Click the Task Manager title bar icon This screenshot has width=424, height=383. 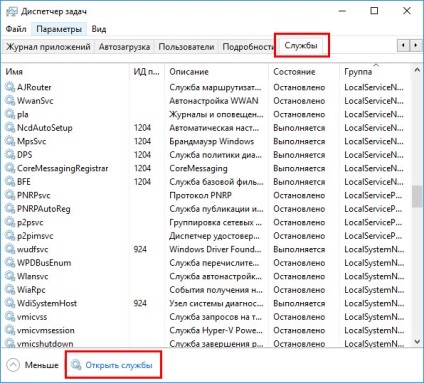coord(12,12)
